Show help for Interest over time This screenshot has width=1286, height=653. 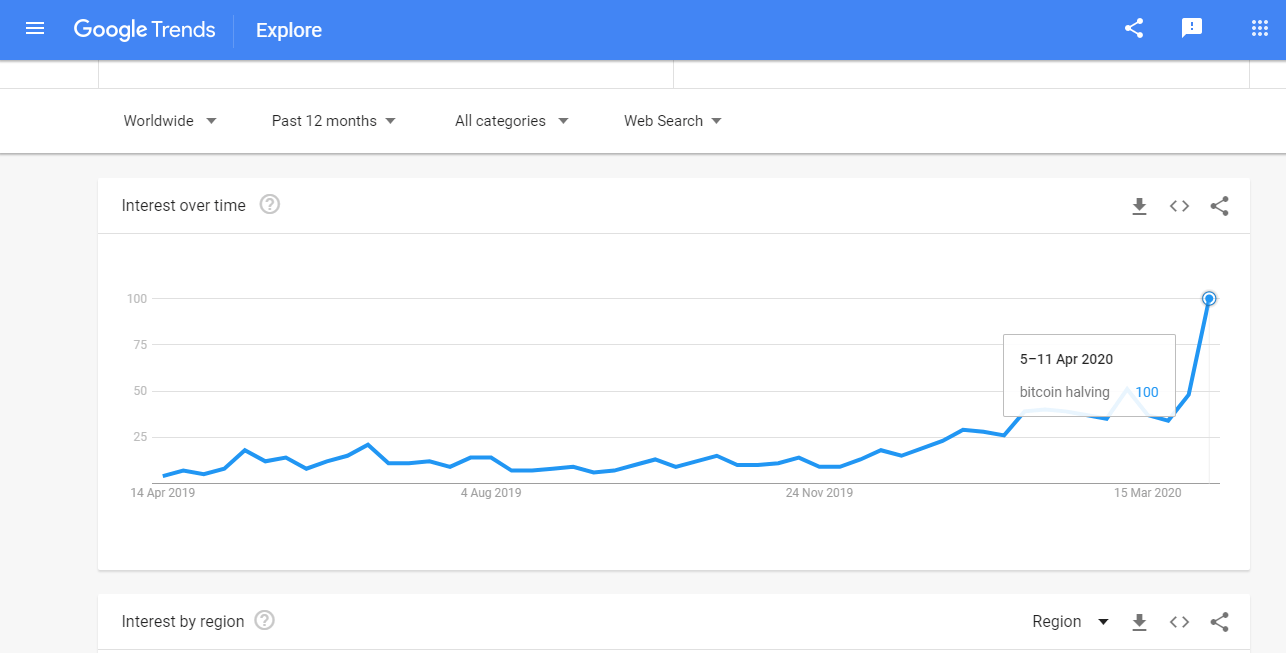pyautogui.click(x=270, y=205)
